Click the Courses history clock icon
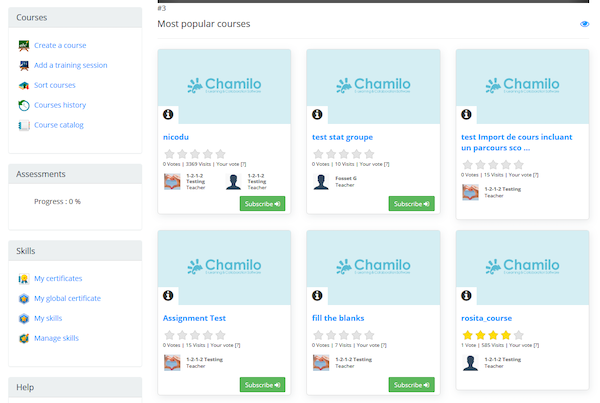The width and height of the screenshot is (600, 403). [24, 105]
